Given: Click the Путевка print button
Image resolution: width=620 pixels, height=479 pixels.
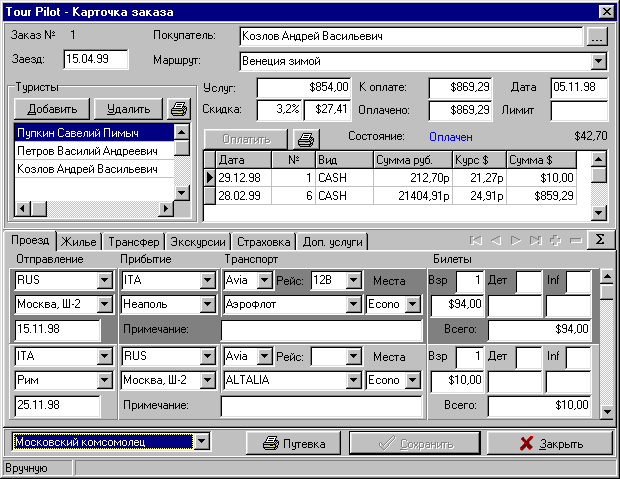Looking at the screenshot, I should pyautogui.click(x=294, y=443).
